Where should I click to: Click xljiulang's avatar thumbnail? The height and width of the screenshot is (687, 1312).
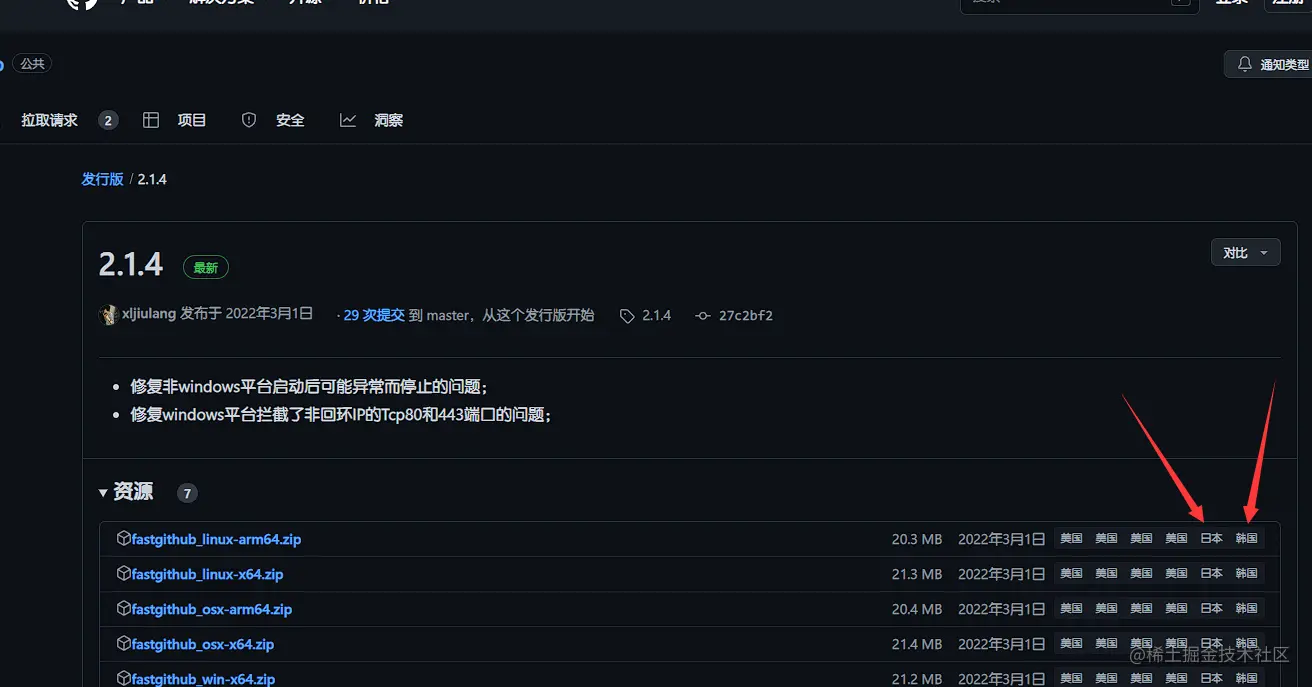pyautogui.click(x=109, y=314)
